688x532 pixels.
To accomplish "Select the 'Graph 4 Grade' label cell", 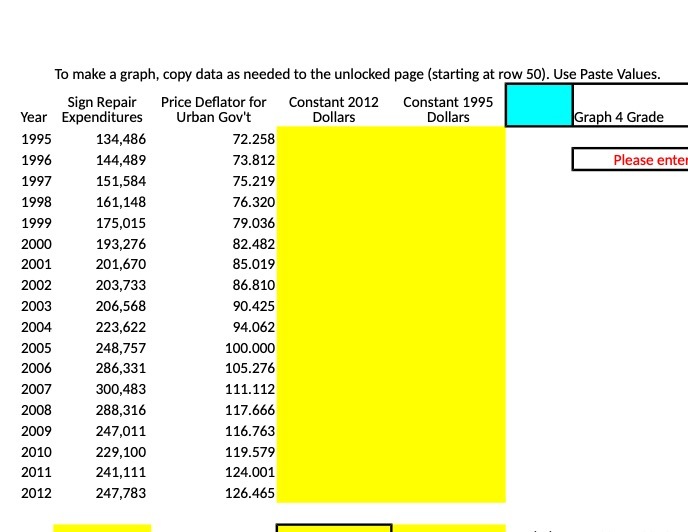I will coord(619,117).
